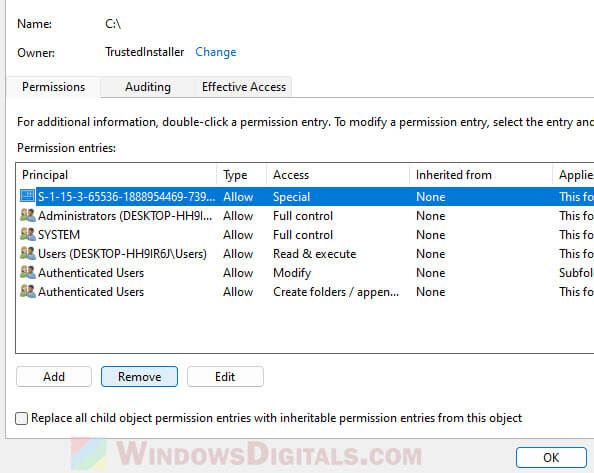This screenshot has width=594, height=473.
Task: Click the Users (DESKTOP-HH9IR6J\Users) group icon
Action: pyautogui.click(x=28, y=253)
